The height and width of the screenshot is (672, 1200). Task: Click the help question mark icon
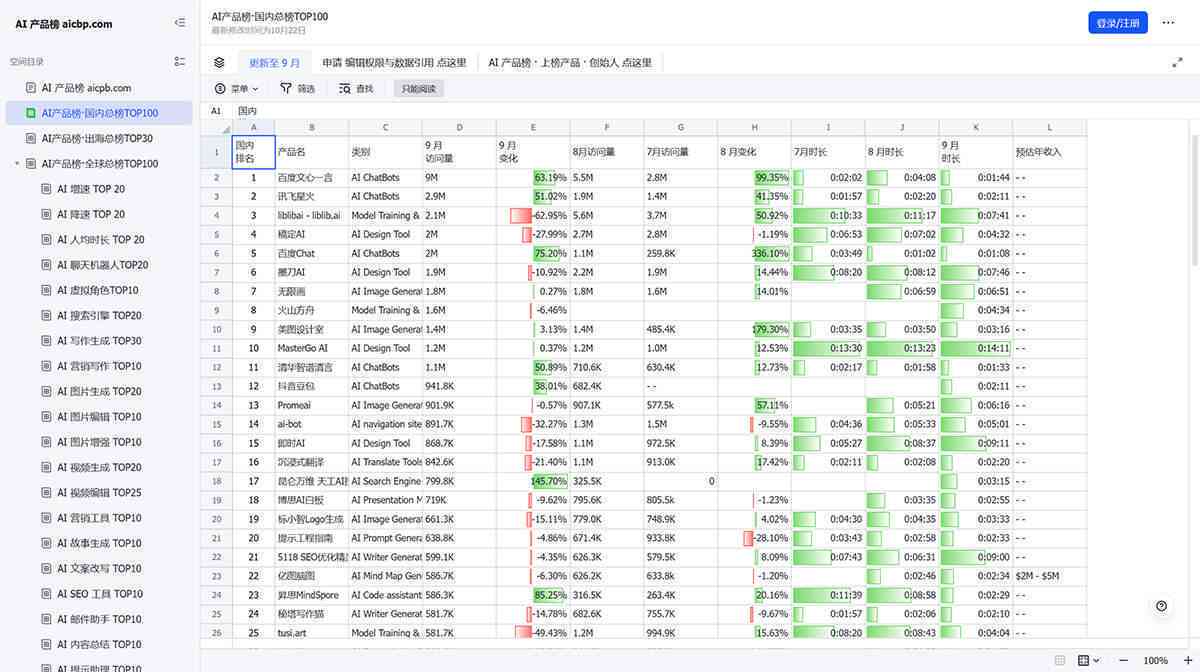1161,606
